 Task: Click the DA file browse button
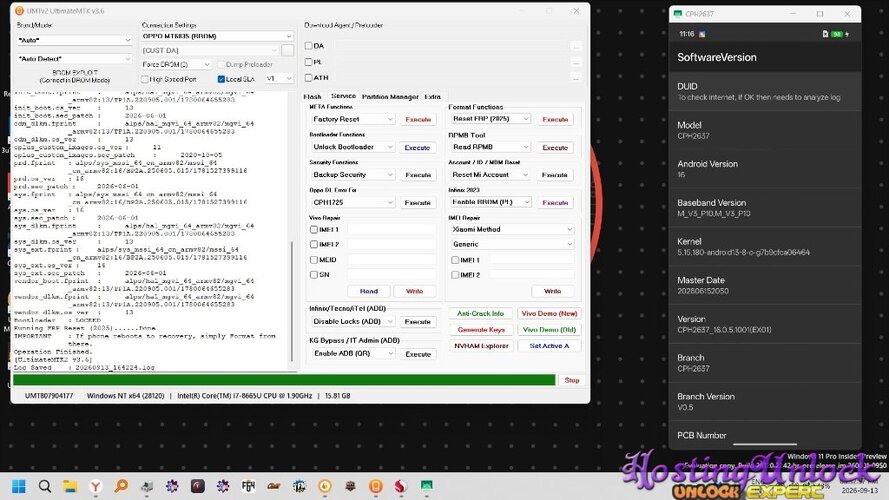pyautogui.click(x=576, y=46)
